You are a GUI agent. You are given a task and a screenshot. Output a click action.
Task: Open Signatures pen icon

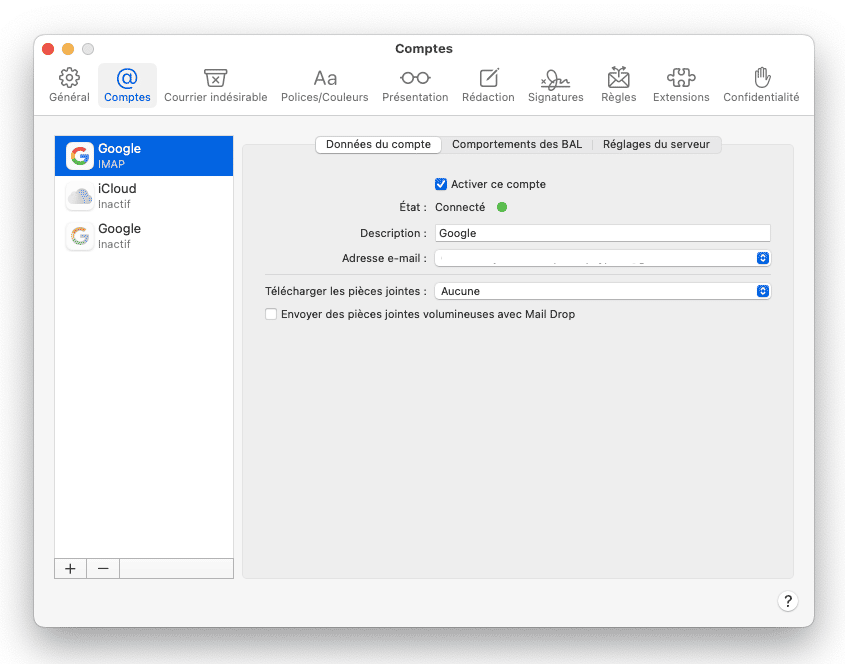click(556, 79)
